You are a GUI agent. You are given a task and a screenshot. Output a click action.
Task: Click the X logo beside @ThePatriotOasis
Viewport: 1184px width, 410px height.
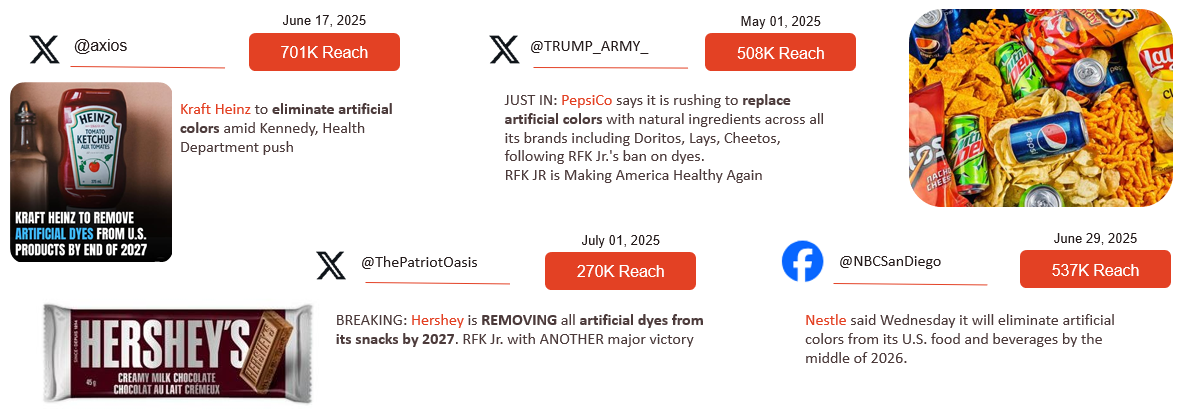click(x=331, y=266)
